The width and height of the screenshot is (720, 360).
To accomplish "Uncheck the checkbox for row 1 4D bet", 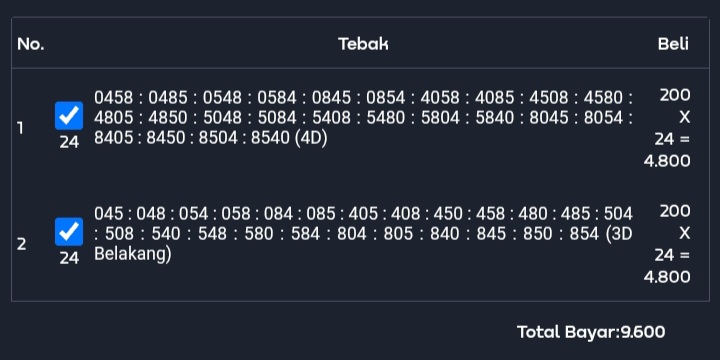I will click(69, 116).
